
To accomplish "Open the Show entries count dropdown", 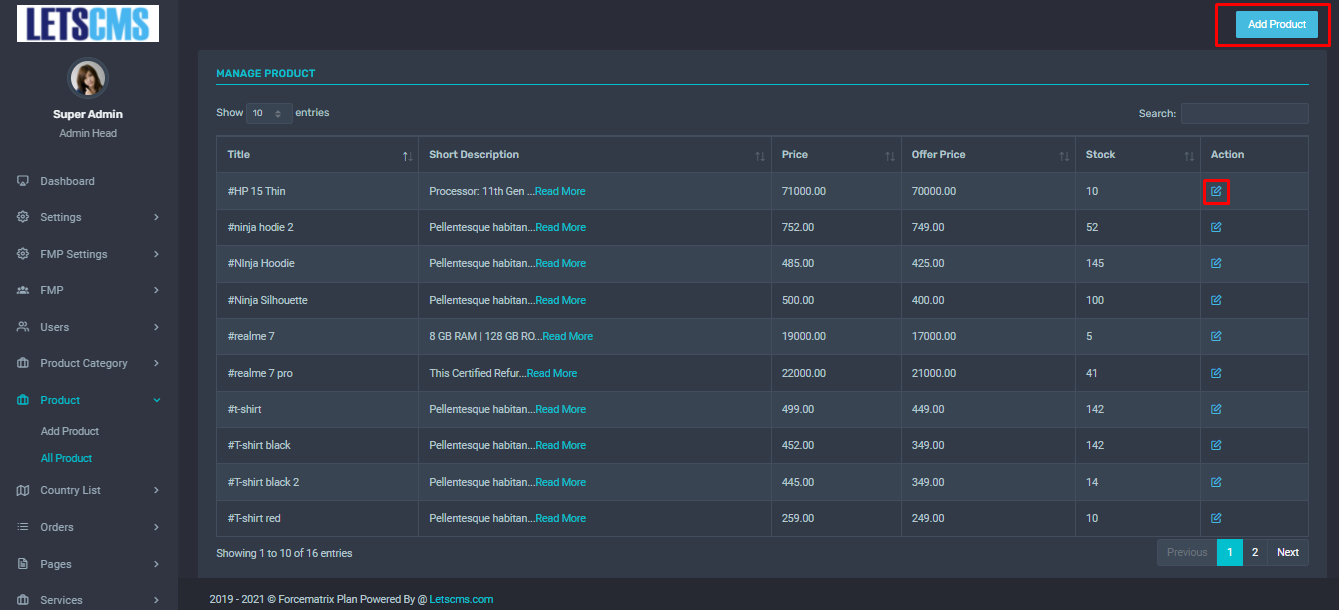I will [269, 114].
